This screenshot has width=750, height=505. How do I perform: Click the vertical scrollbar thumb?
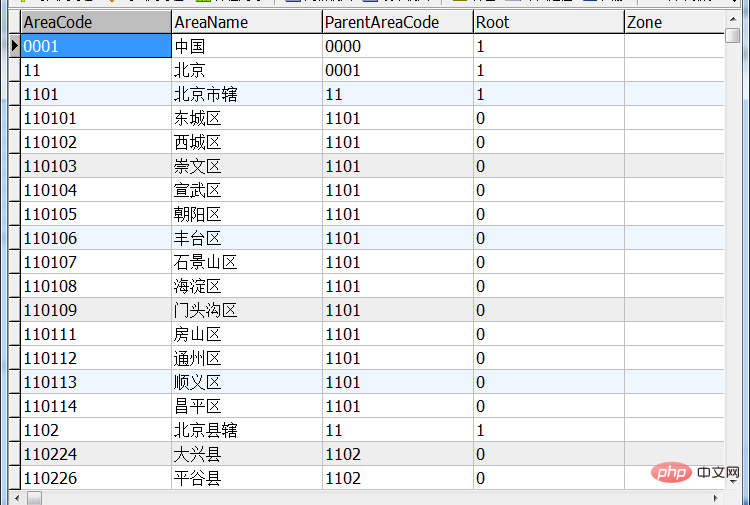(x=732, y=35)
